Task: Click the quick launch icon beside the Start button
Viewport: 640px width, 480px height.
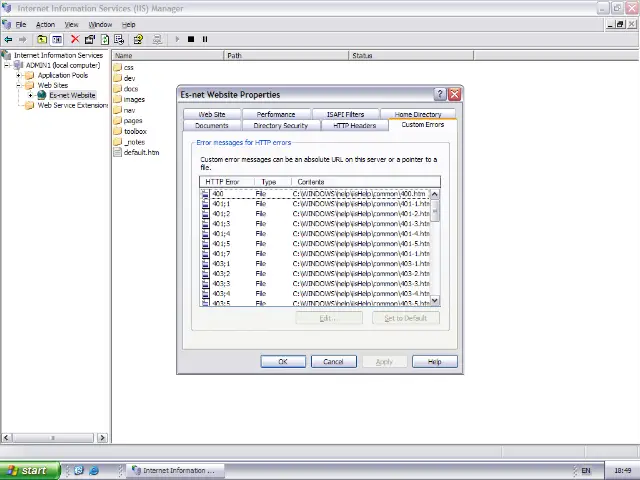Action: (79, 470)
